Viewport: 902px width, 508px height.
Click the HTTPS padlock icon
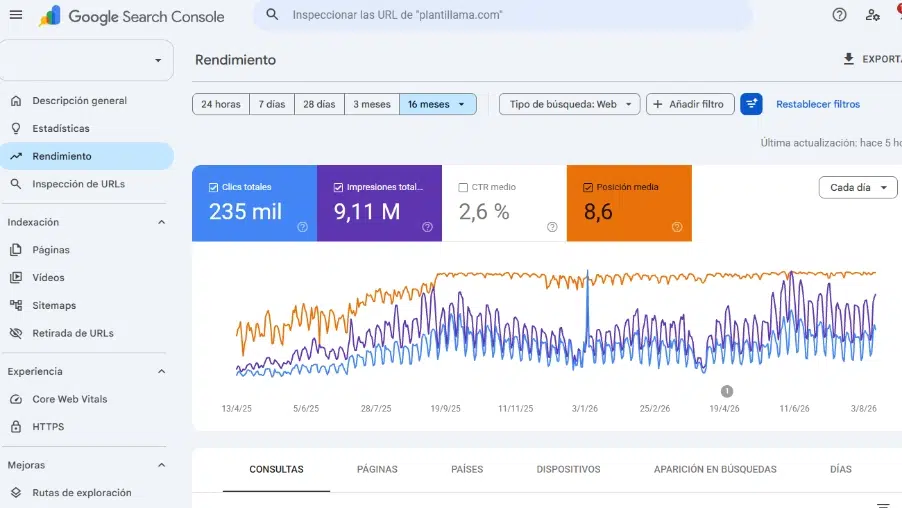point(16,427)
